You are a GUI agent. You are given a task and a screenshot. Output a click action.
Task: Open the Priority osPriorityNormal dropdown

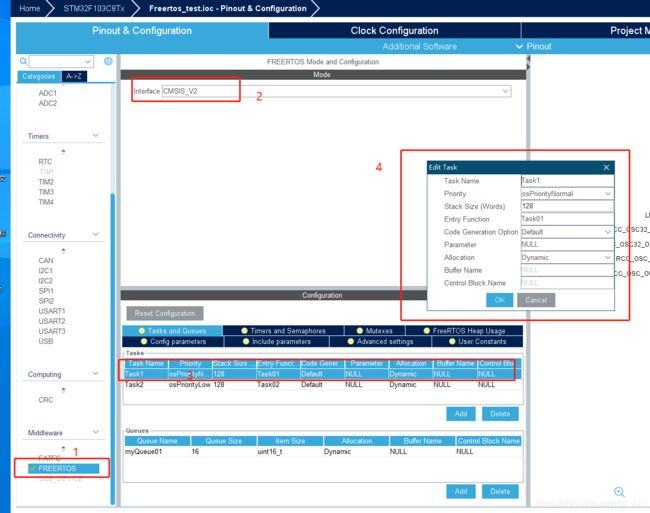567,194
